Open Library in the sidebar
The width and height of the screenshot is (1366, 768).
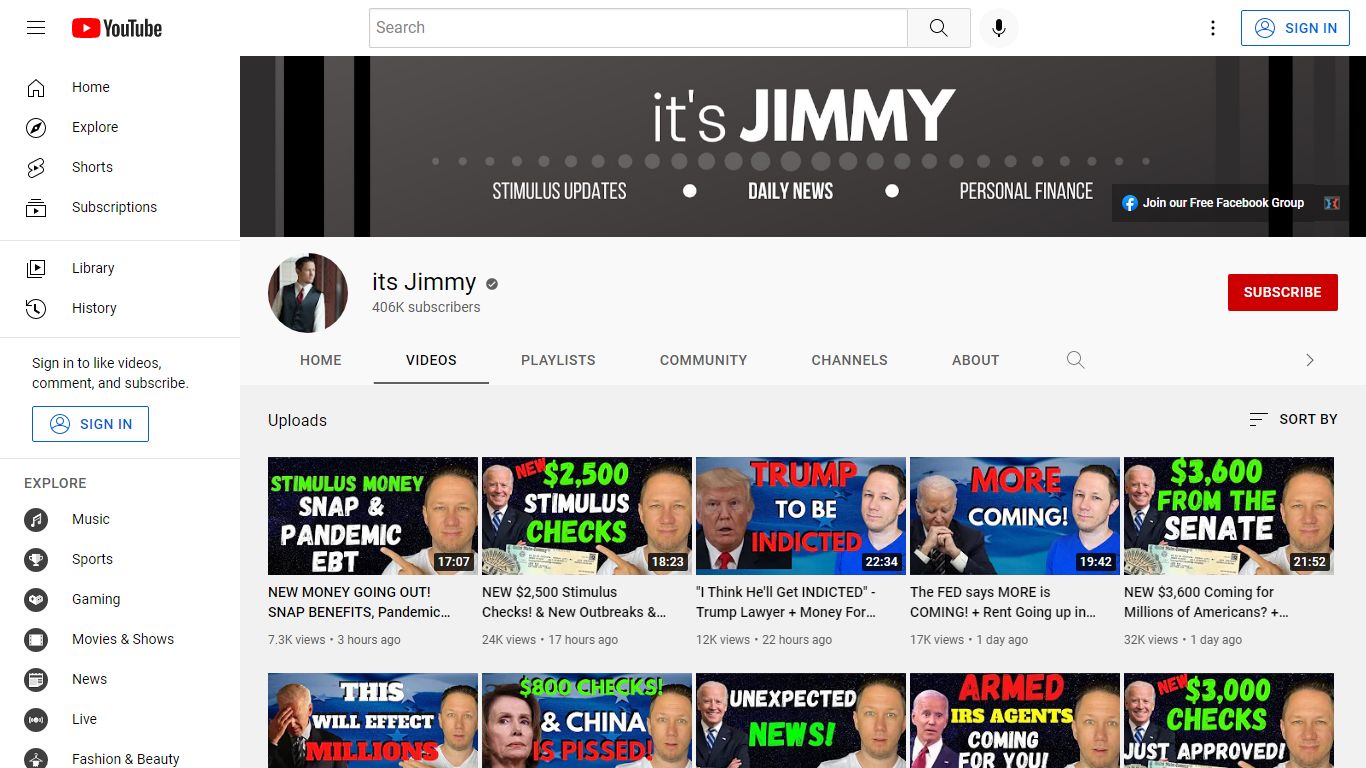[120, 268]
